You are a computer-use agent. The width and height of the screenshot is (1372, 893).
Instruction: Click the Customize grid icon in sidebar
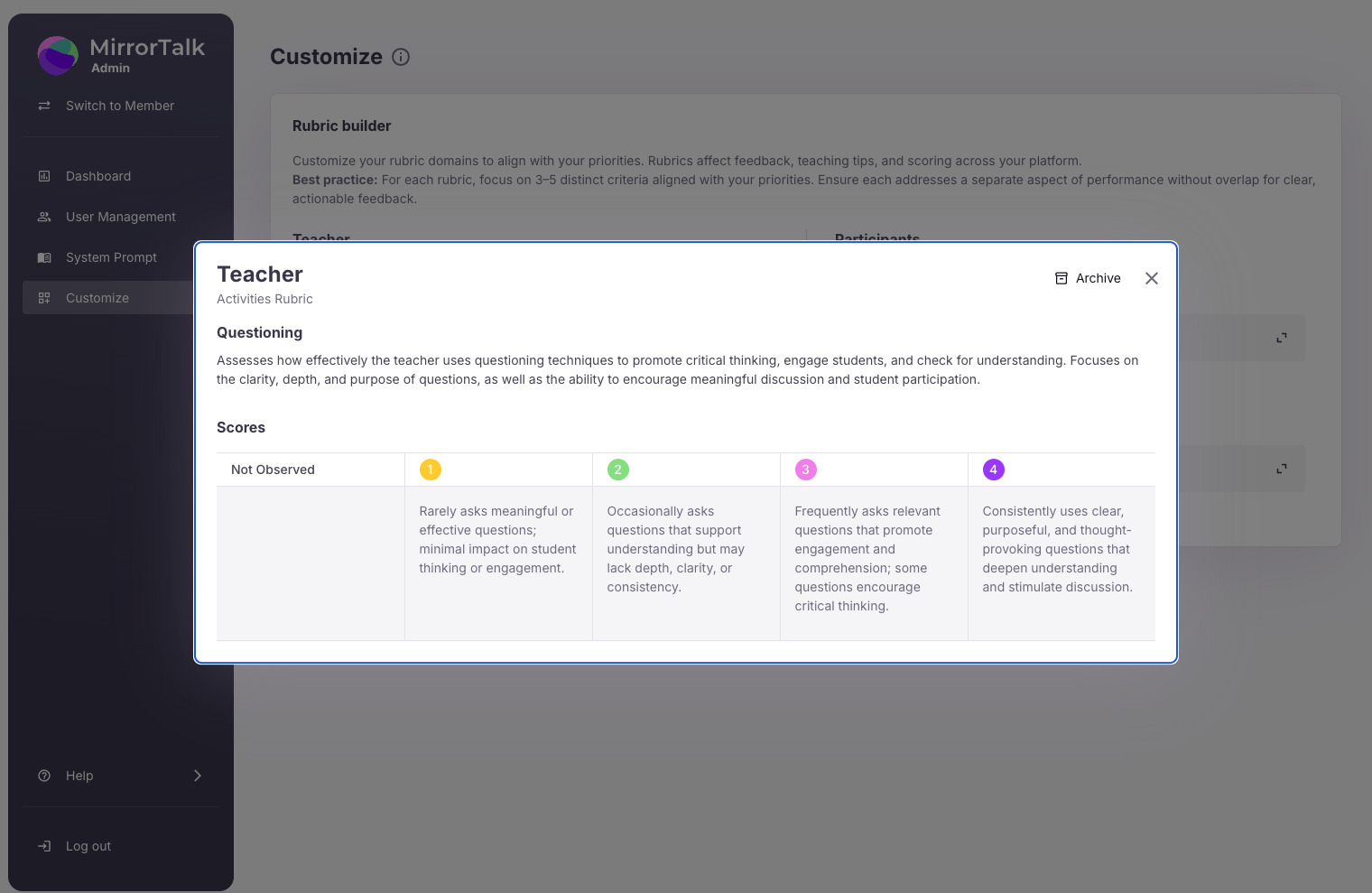(x=44, y=298)
